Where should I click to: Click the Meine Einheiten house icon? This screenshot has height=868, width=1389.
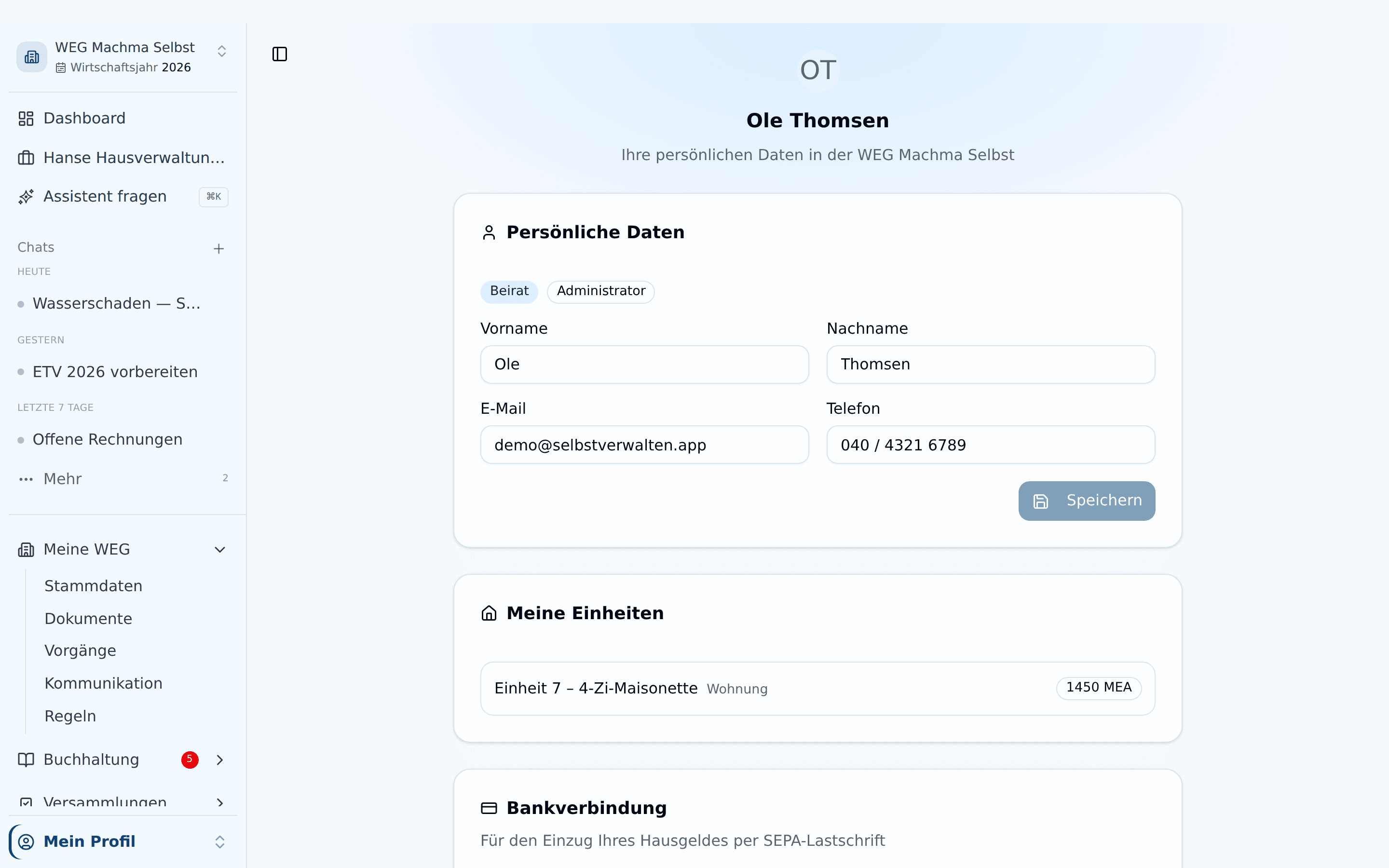point(489,613)
